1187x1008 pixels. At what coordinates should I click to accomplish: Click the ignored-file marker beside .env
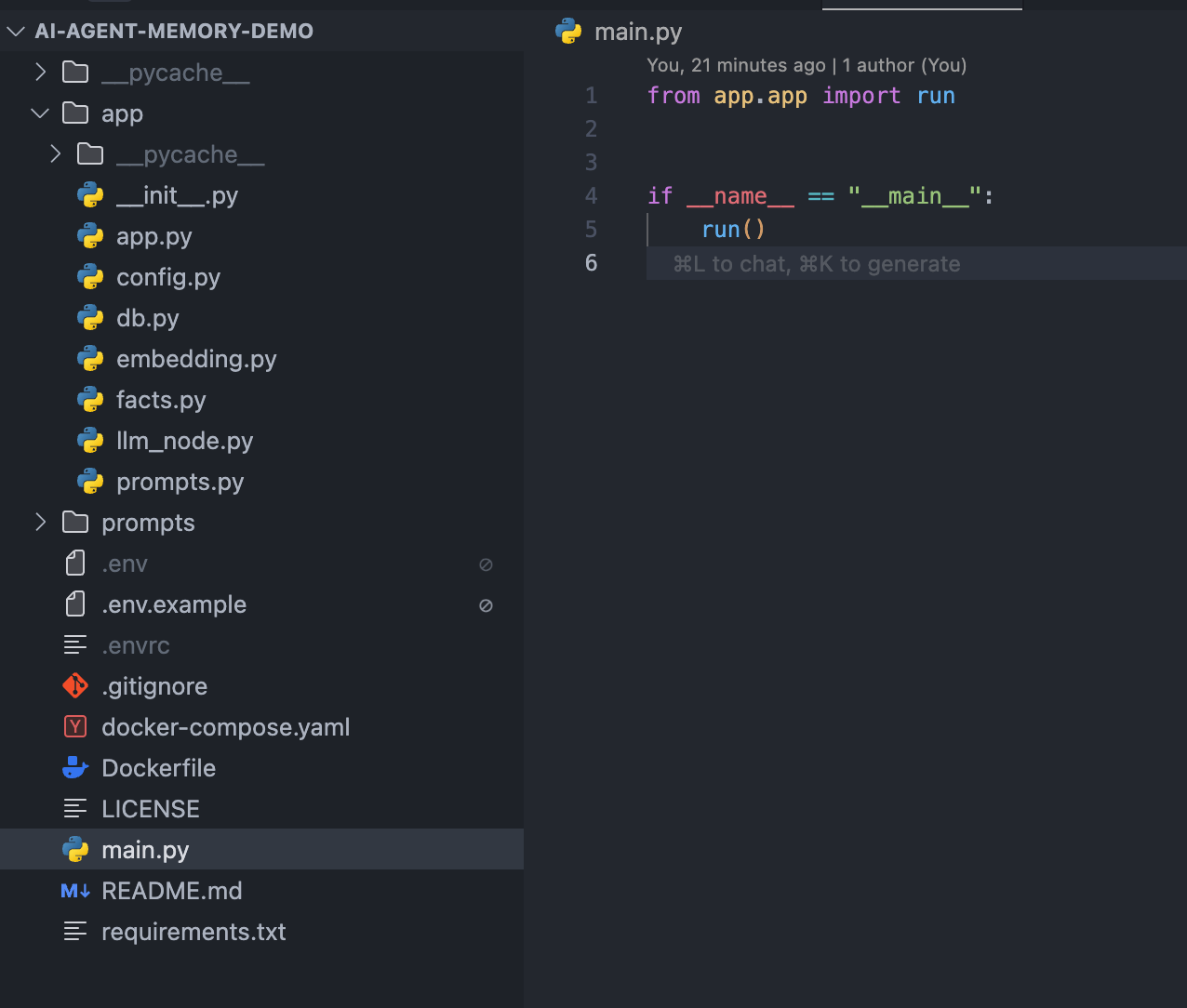tap(486, 564)
